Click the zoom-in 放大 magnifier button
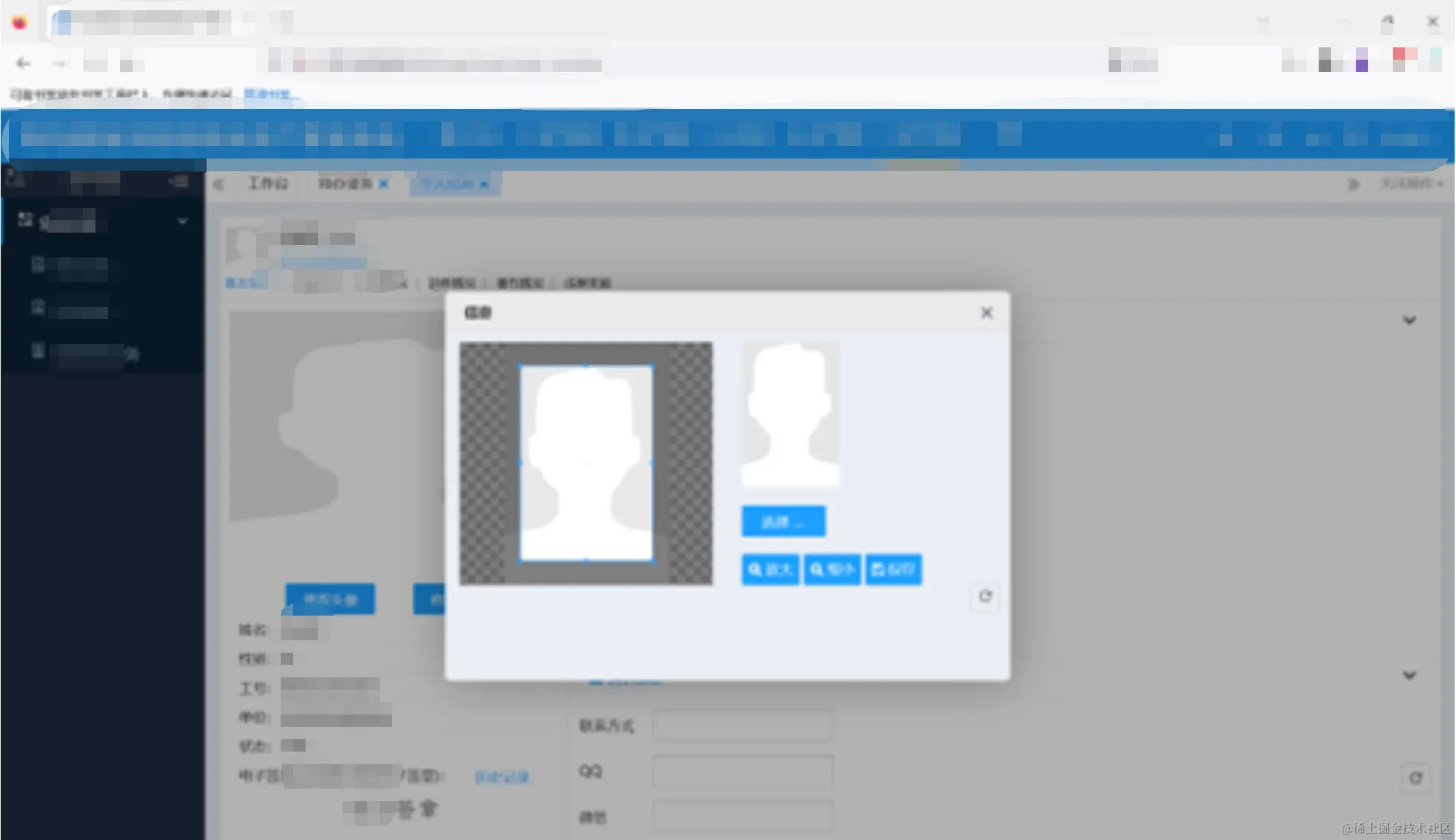The width and height of the screenshot is (1456, 840). coord(770,570)
